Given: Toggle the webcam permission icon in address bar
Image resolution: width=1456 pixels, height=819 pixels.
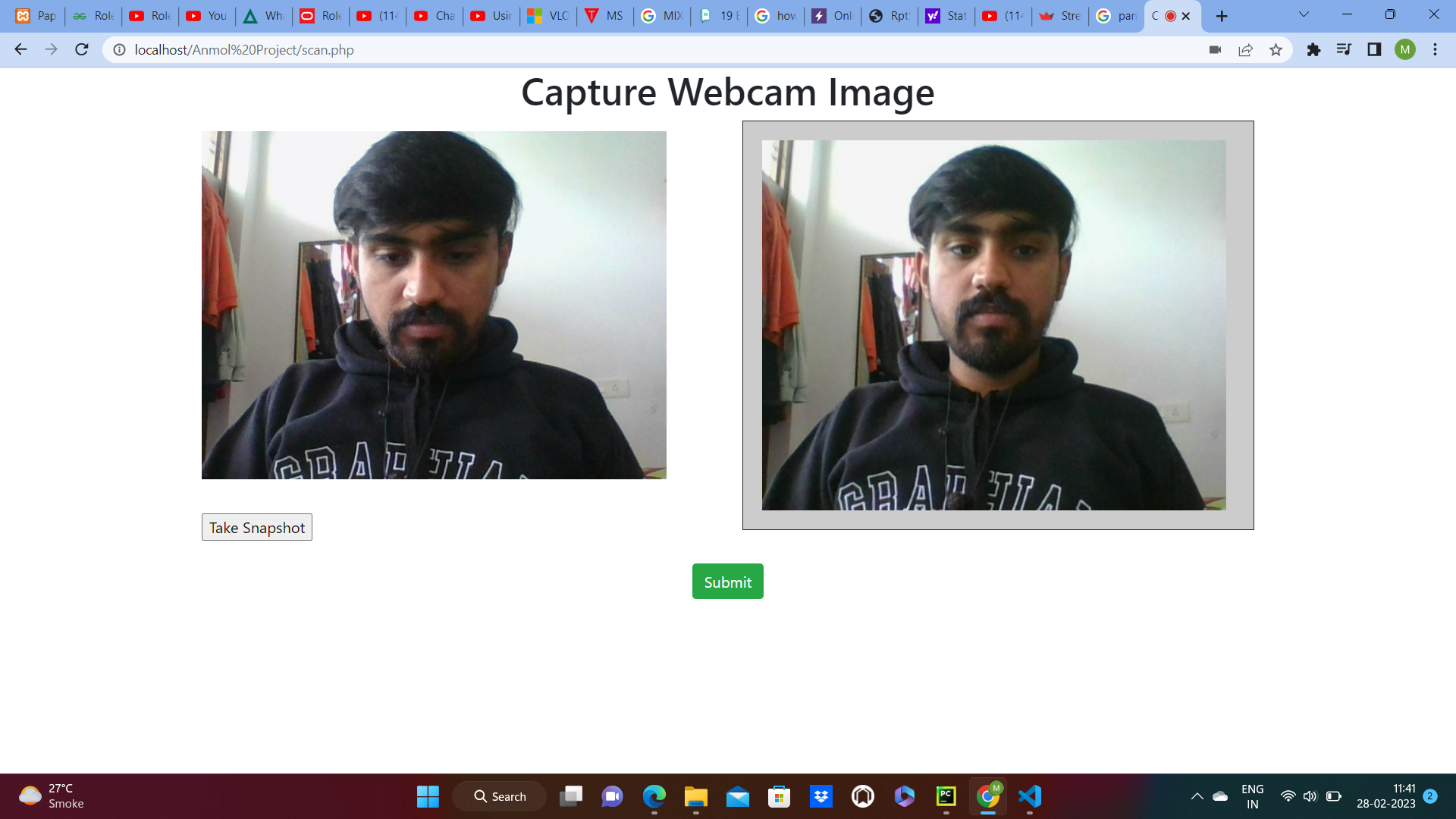Looking at the screenshot, I should [x=1214, y=49].
